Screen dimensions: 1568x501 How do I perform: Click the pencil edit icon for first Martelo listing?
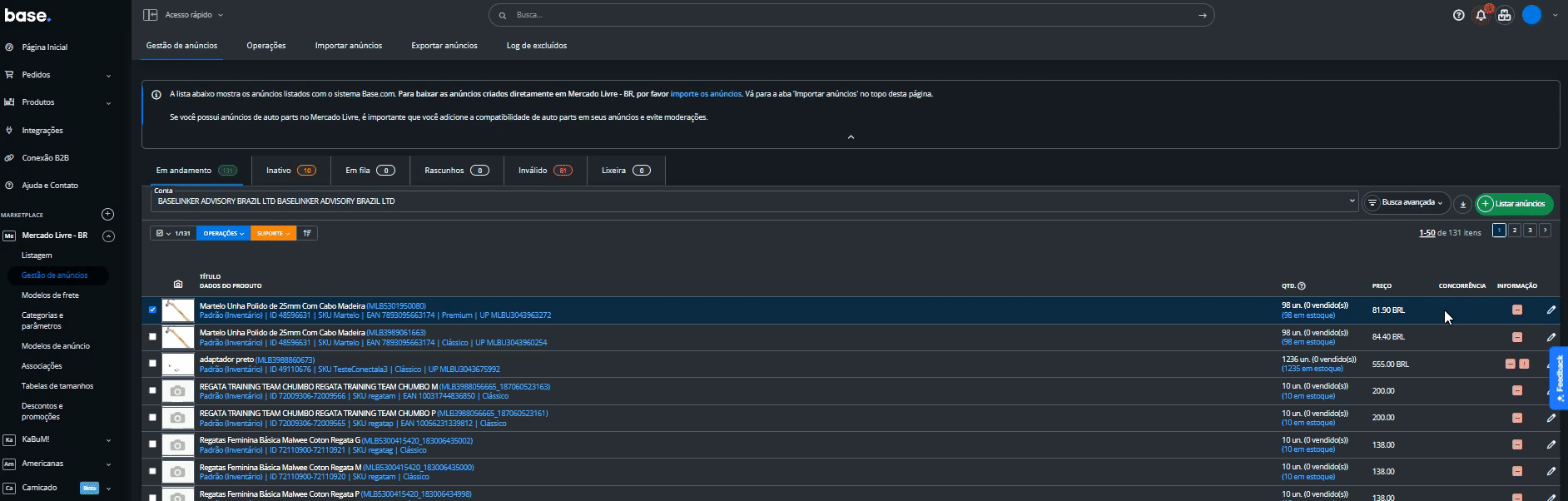point(1551,310)
